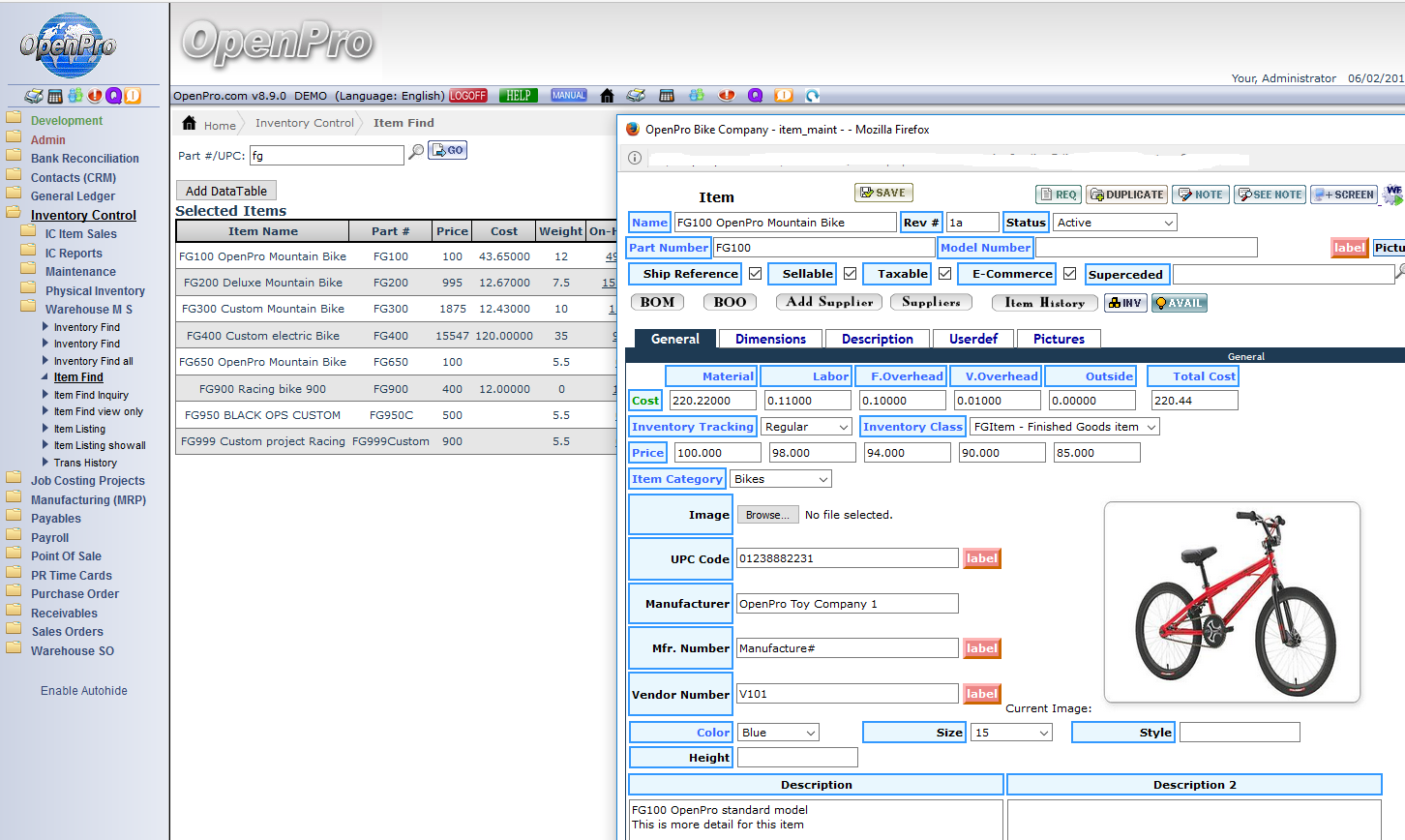This screenshot has height=840, width=1405.
Task: Open the Item Category dropdown showing Bikes
Action: pos(781,479)
